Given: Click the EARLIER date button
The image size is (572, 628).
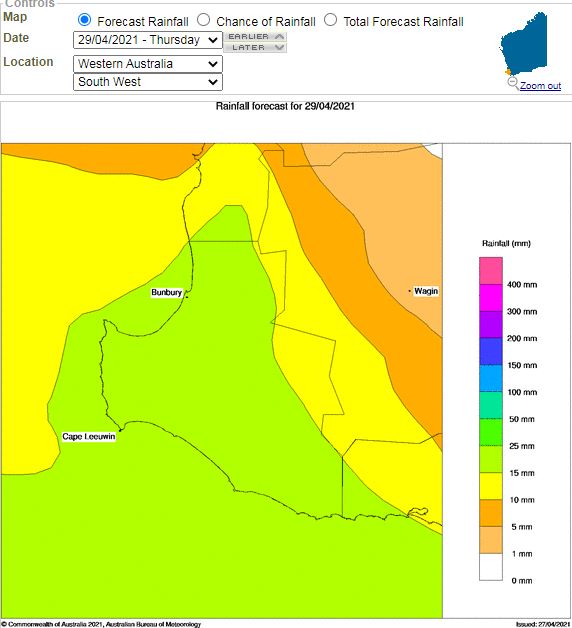Looking at the screenshot, I should tap(255, 36).
